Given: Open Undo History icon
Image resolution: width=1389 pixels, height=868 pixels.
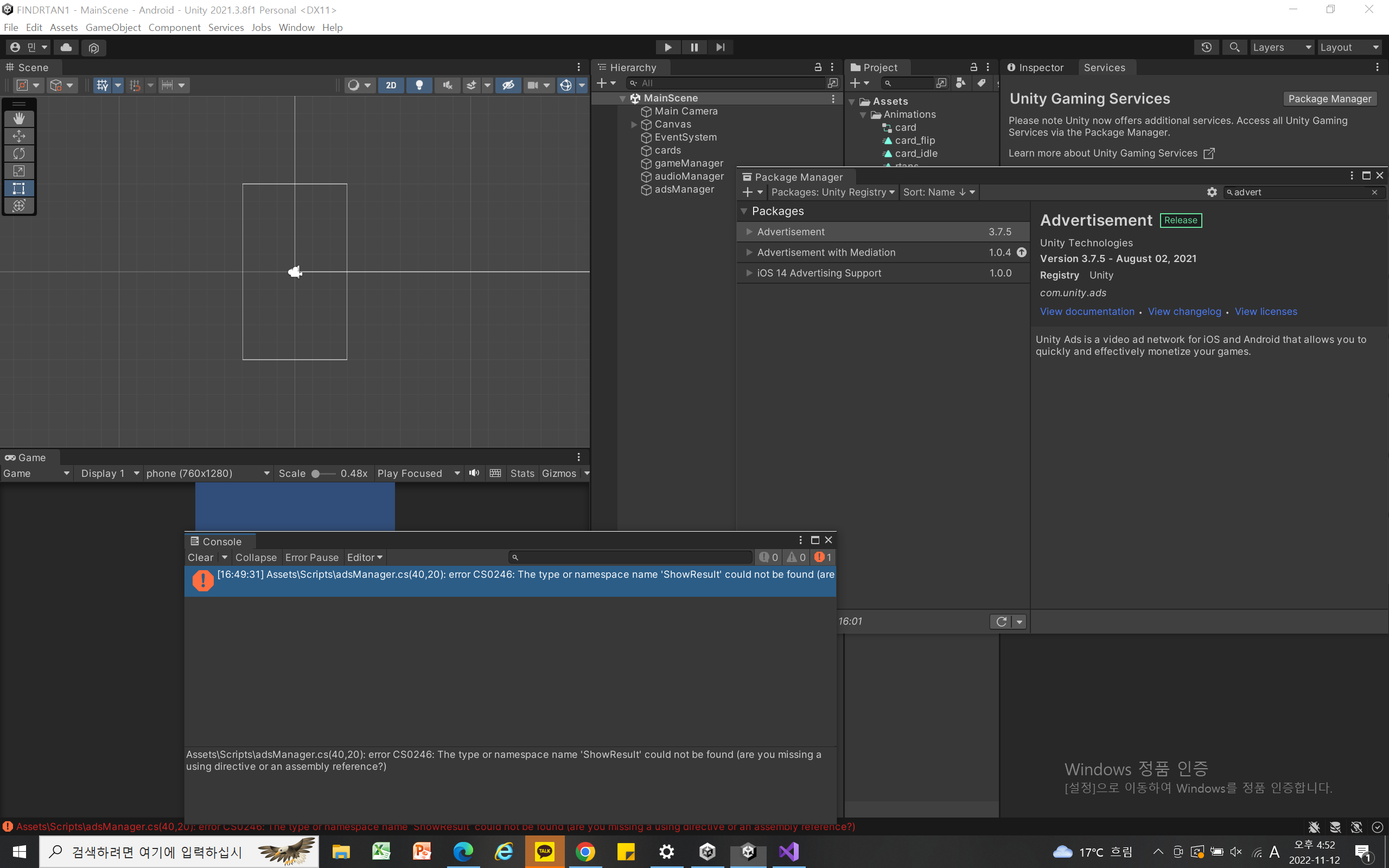Looking at the screenshot, I should pyautogui.click(x=1207, y=47).
